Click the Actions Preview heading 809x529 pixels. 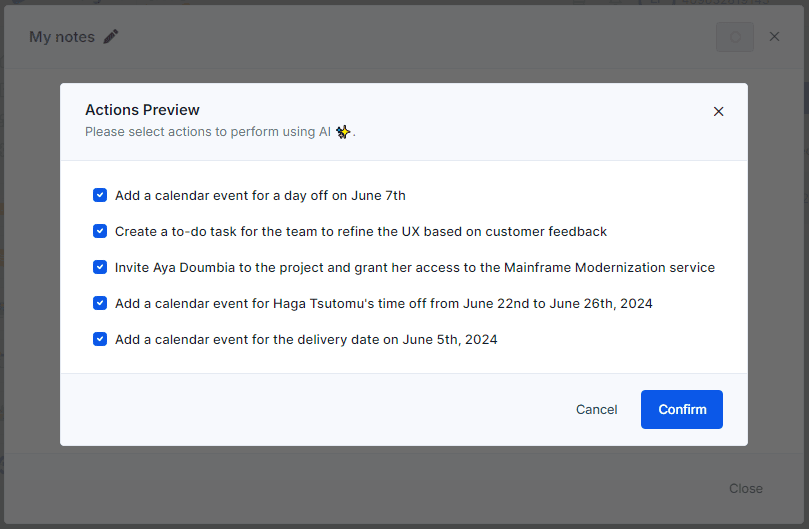(x=142, y=110)
